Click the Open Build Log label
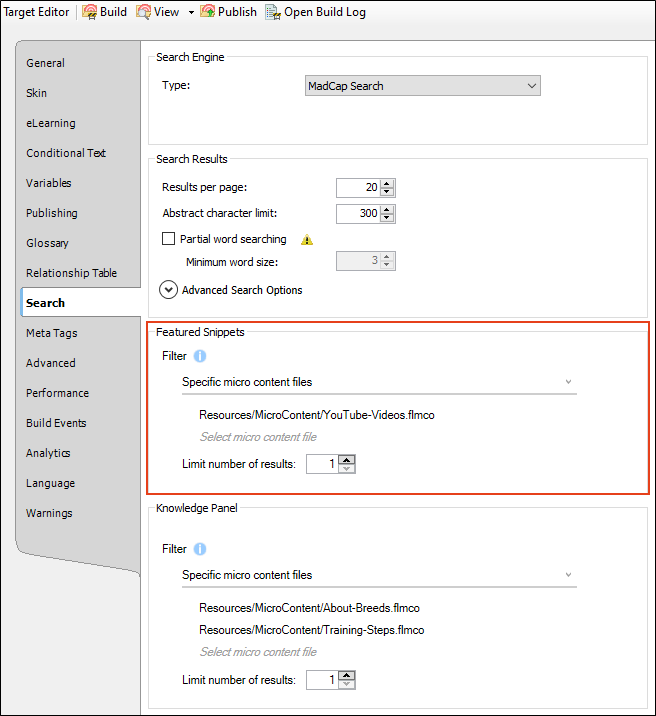Image resolution: width=656 pixels, height=716 pixels. click(325, 12)
